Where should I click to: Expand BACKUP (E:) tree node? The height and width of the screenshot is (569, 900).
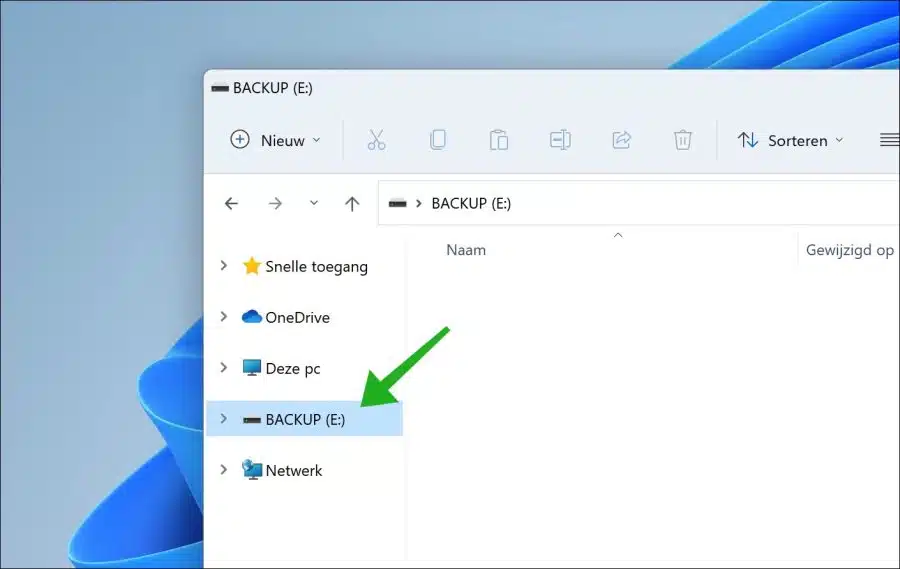224,419
